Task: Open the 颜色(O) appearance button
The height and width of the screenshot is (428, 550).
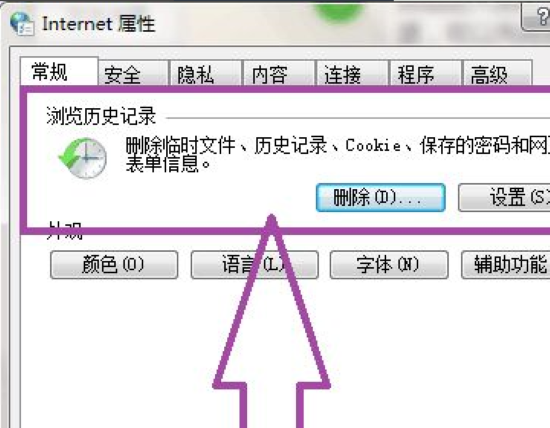Action: click(x=114, y=265)
